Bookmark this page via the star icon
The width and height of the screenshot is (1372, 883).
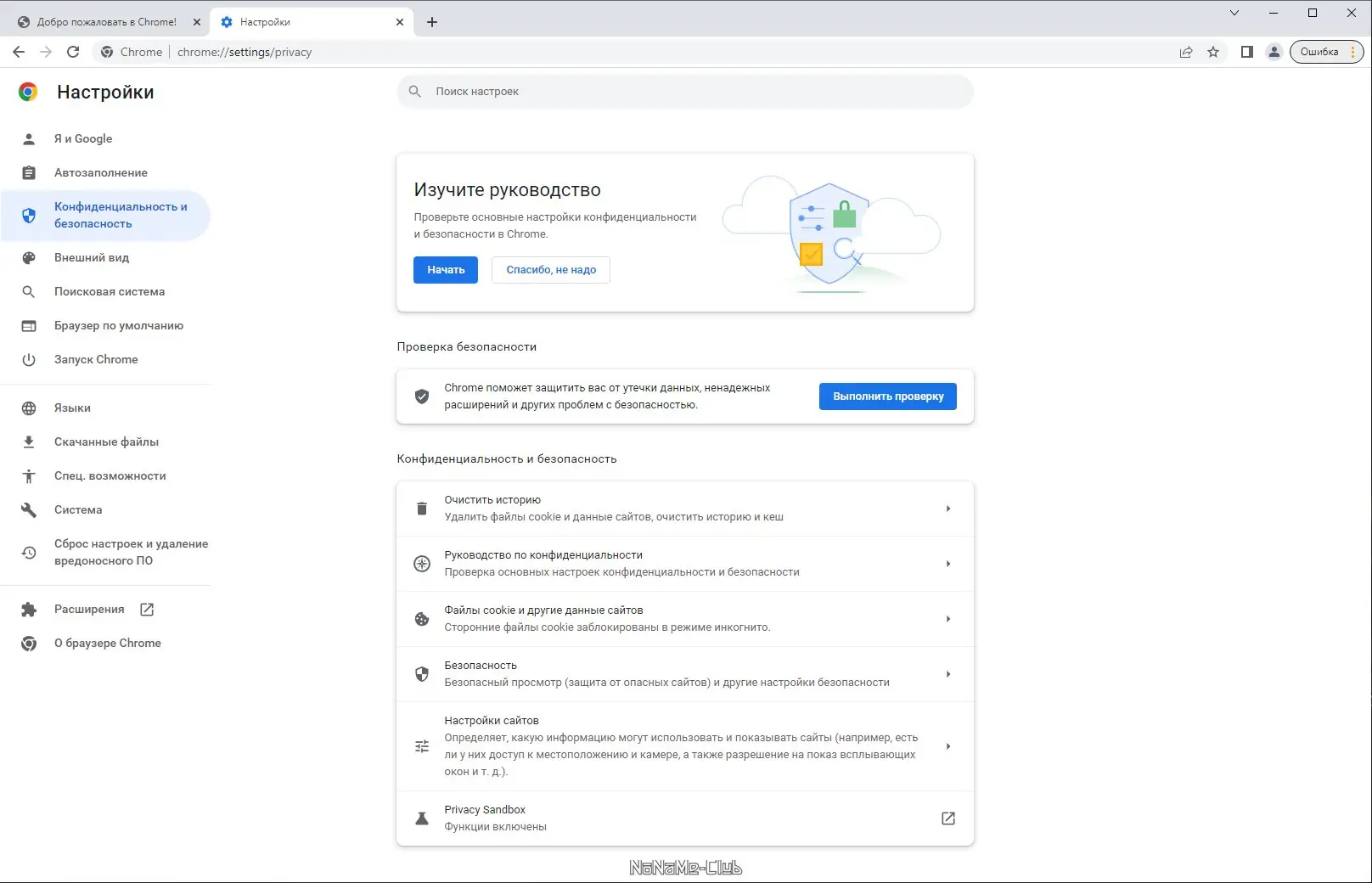[1214, 52]
